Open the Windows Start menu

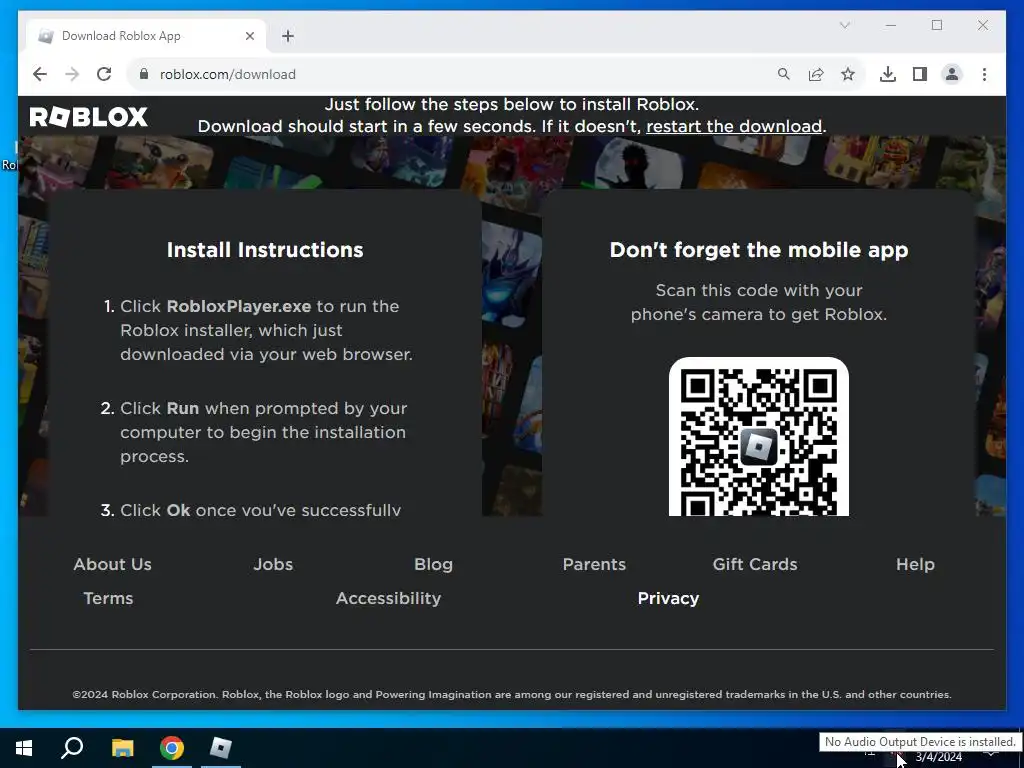click(x=24, y=748)
